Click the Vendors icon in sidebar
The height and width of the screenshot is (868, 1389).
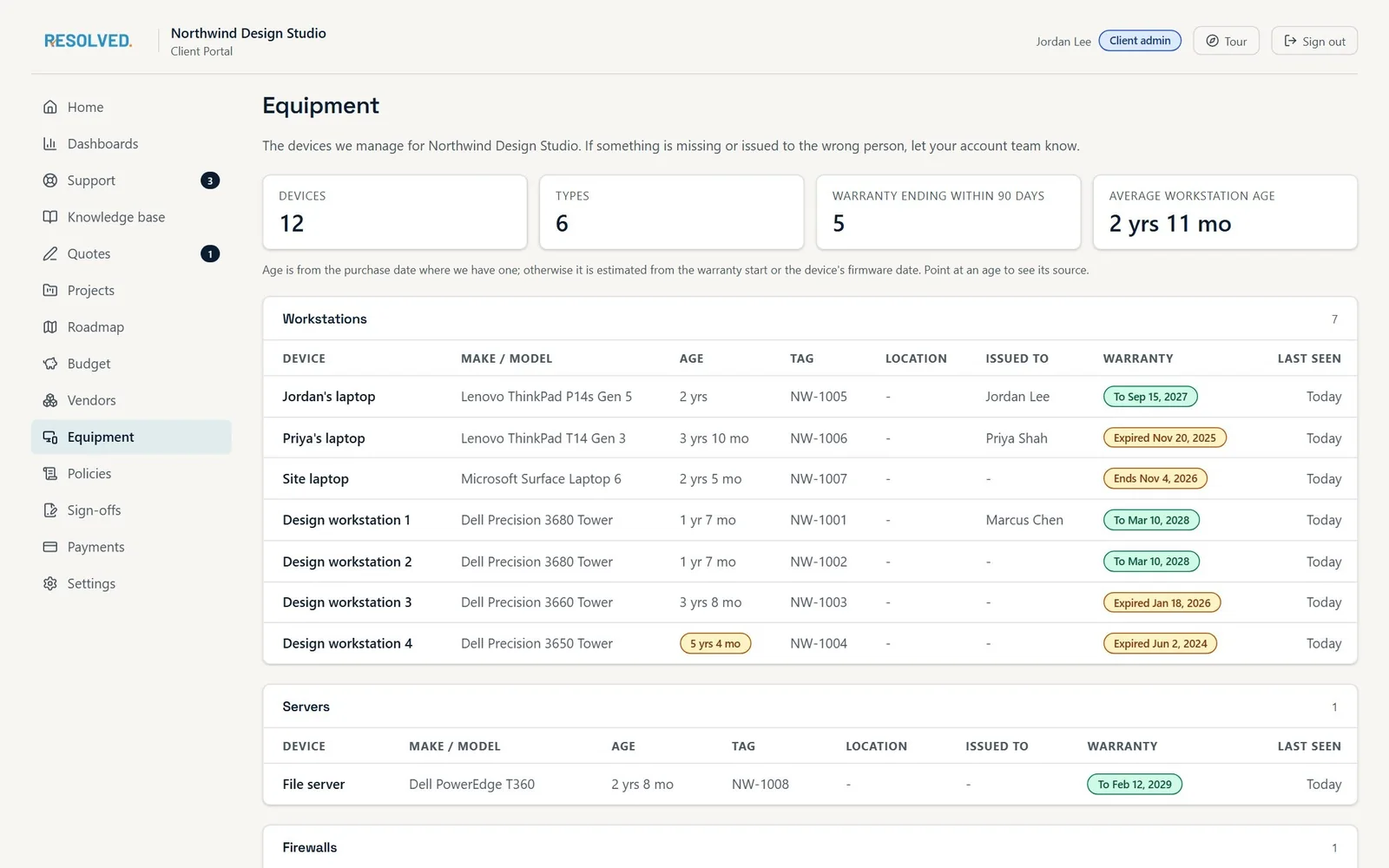50,400
